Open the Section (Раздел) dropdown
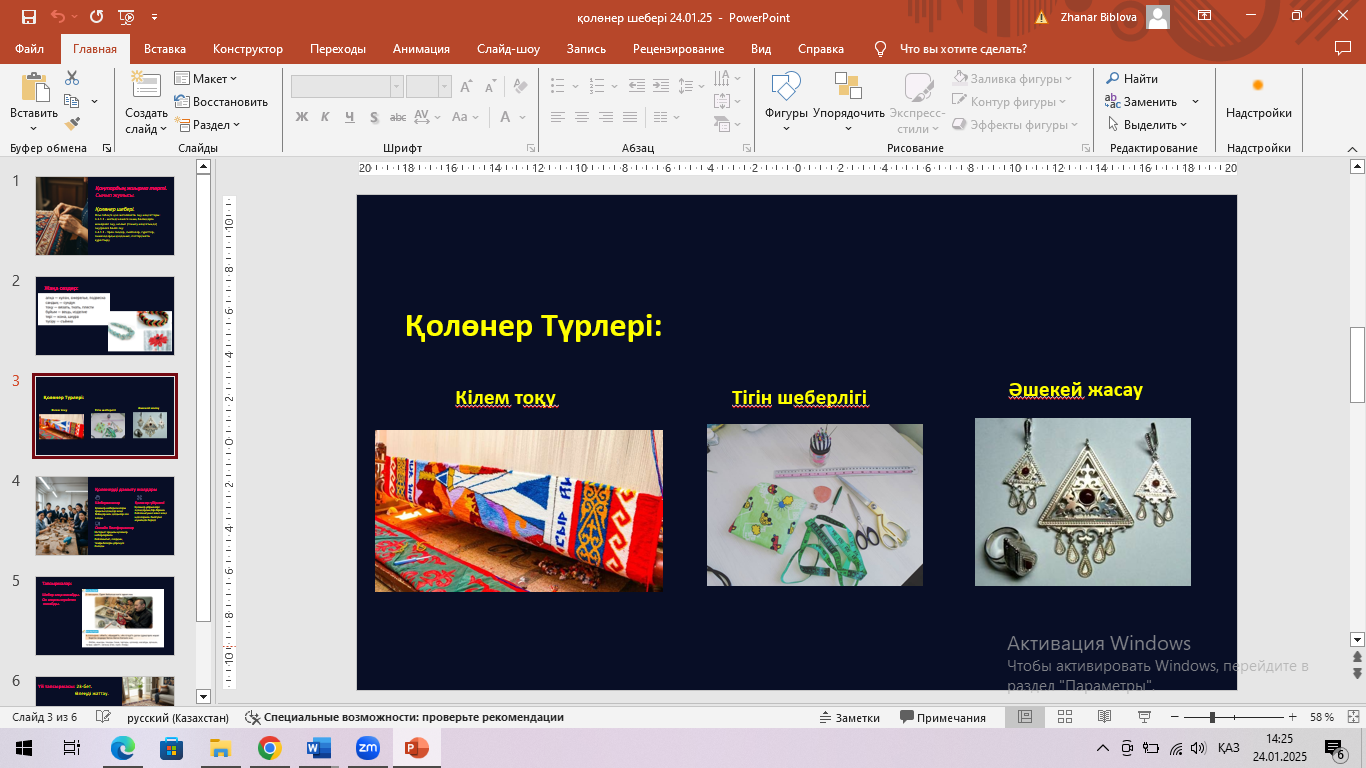The height and width of the screenshot is (768, 1366). 209,125
